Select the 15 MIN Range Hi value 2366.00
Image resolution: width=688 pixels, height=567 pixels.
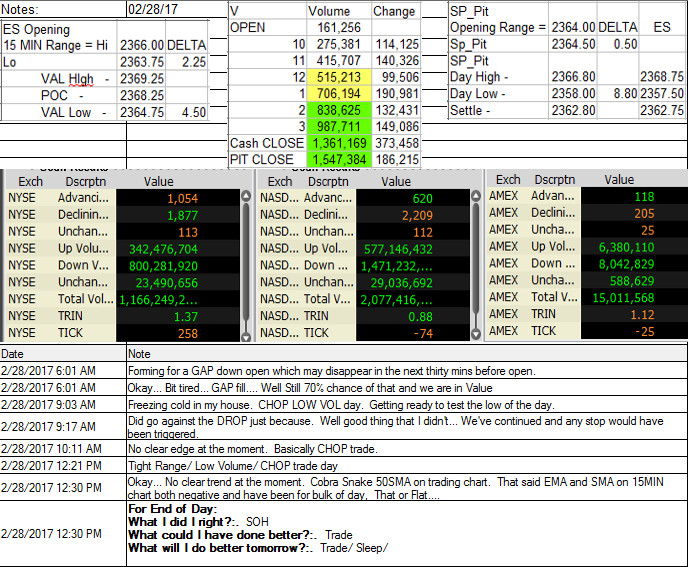pyautogui.click(x=142, y=45)
